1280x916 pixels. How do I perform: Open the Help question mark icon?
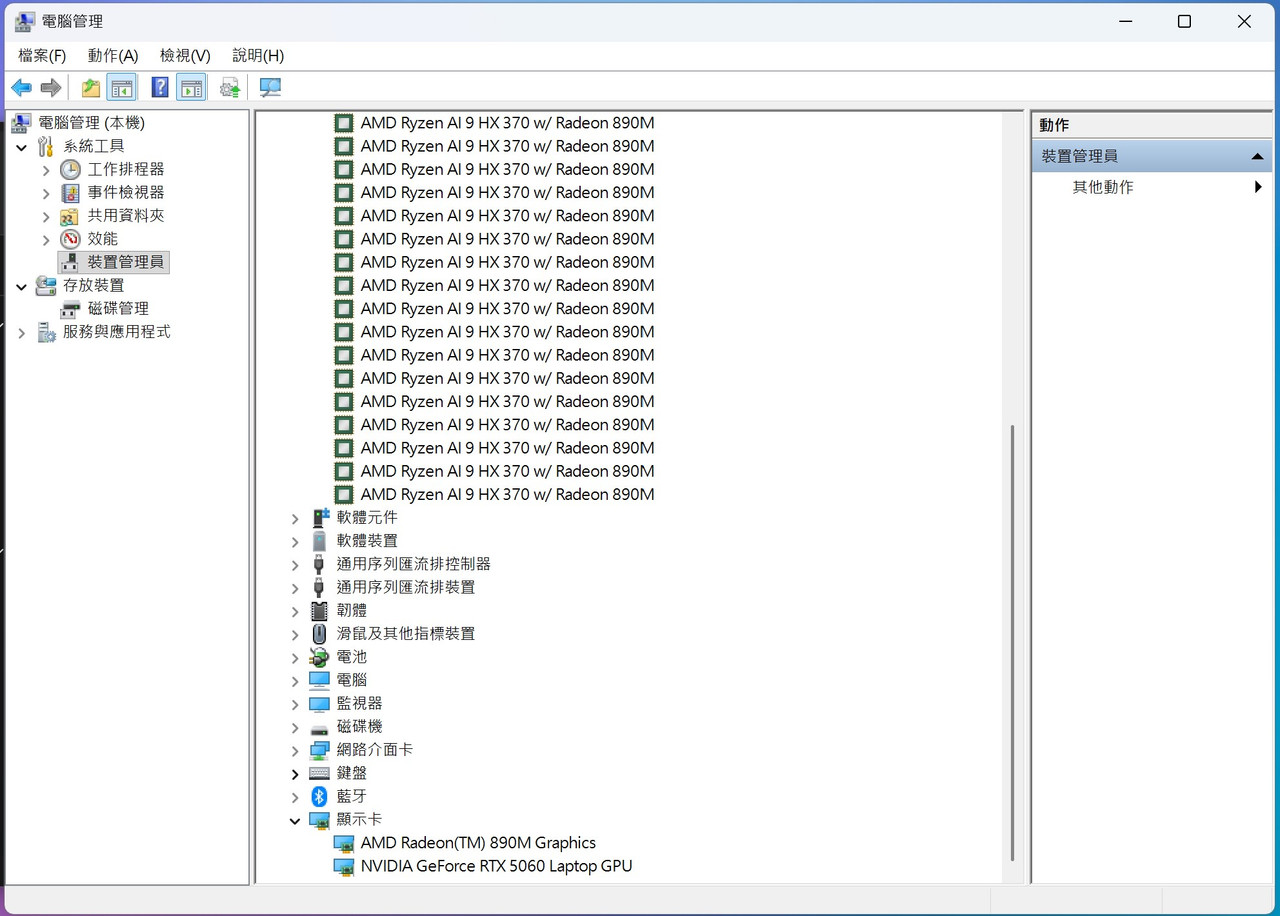(x=160, y=88)
